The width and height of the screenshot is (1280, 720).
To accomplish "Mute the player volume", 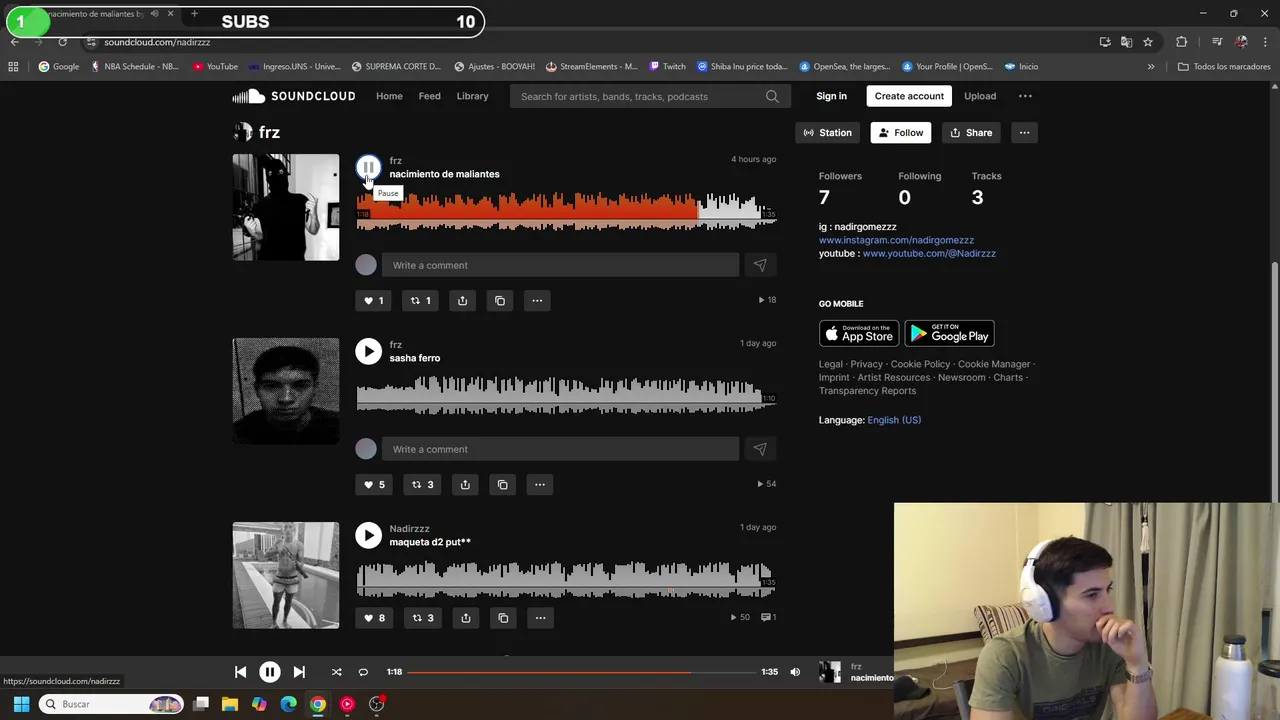I will (795, 672).
